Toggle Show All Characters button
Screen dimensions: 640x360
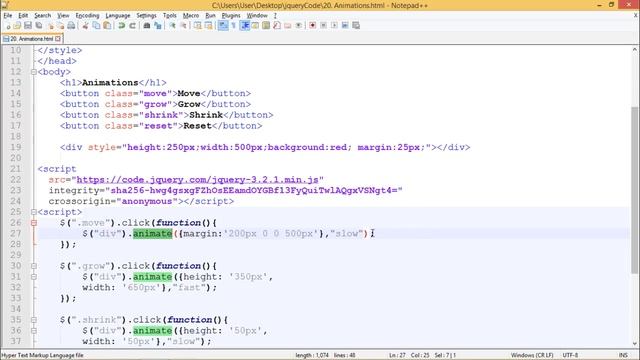pos(233,26)
